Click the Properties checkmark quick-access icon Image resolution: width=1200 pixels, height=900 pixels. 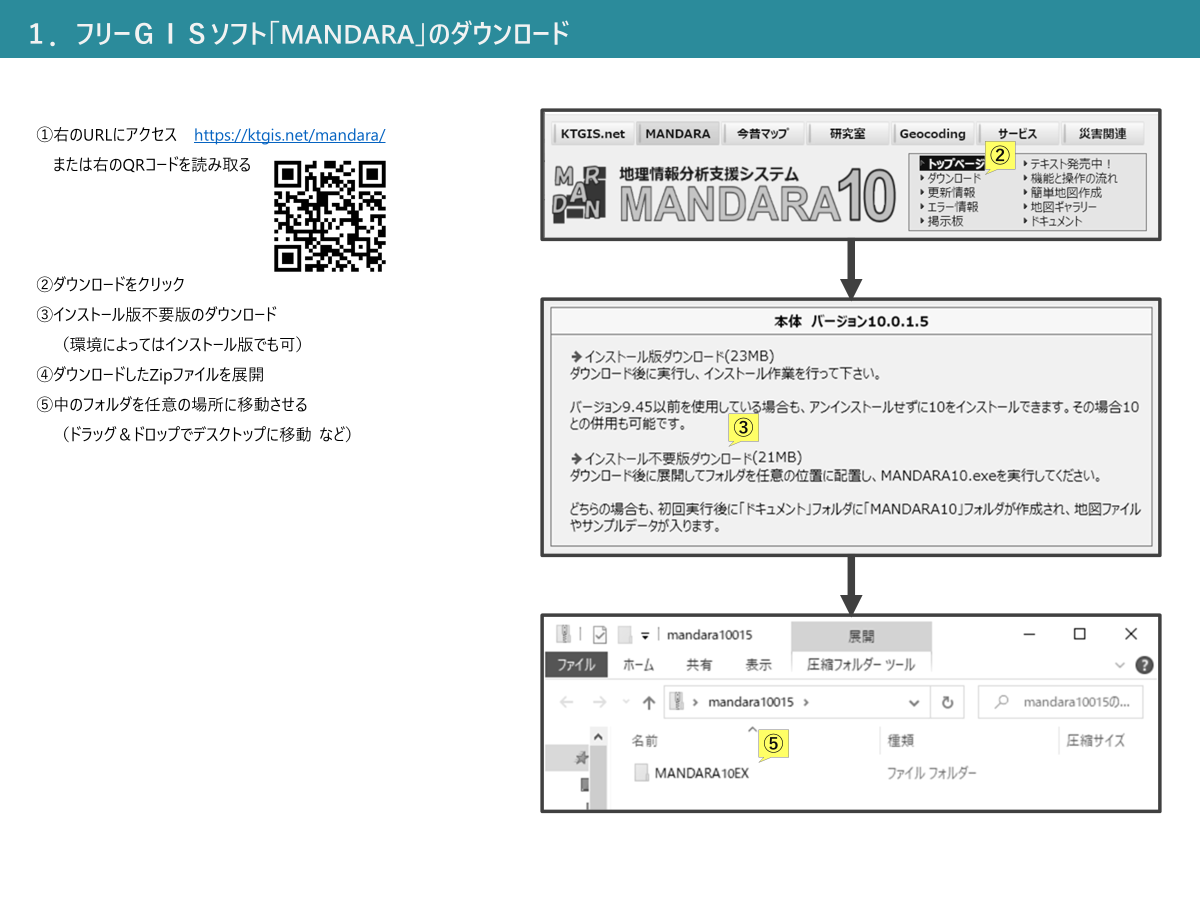(x=599, y=635)
